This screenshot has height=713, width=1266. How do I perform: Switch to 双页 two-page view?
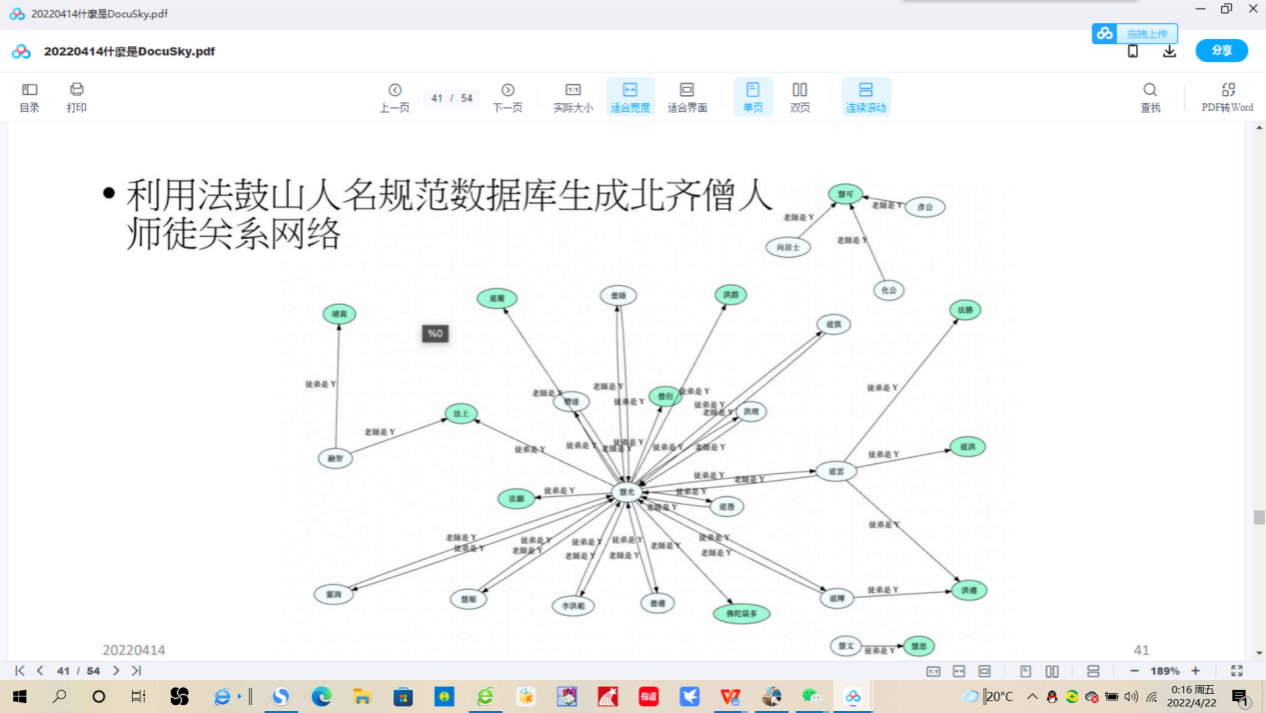point(800,97)
